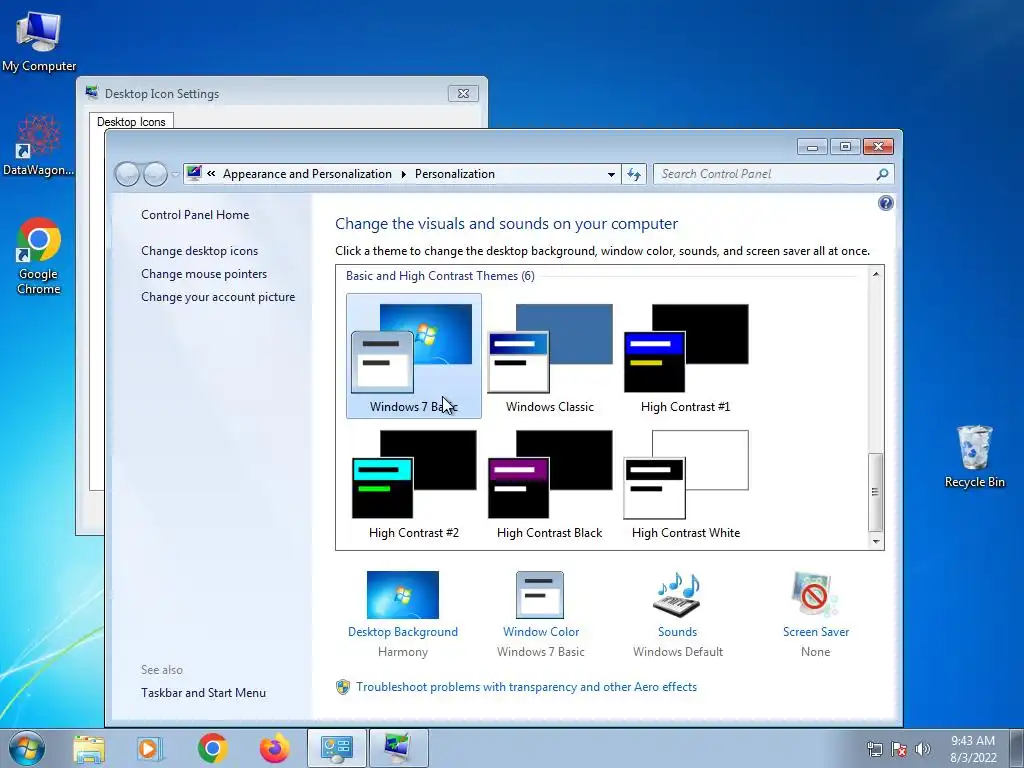Open Taskbar and Start Menu link

(x=203, y=693)
